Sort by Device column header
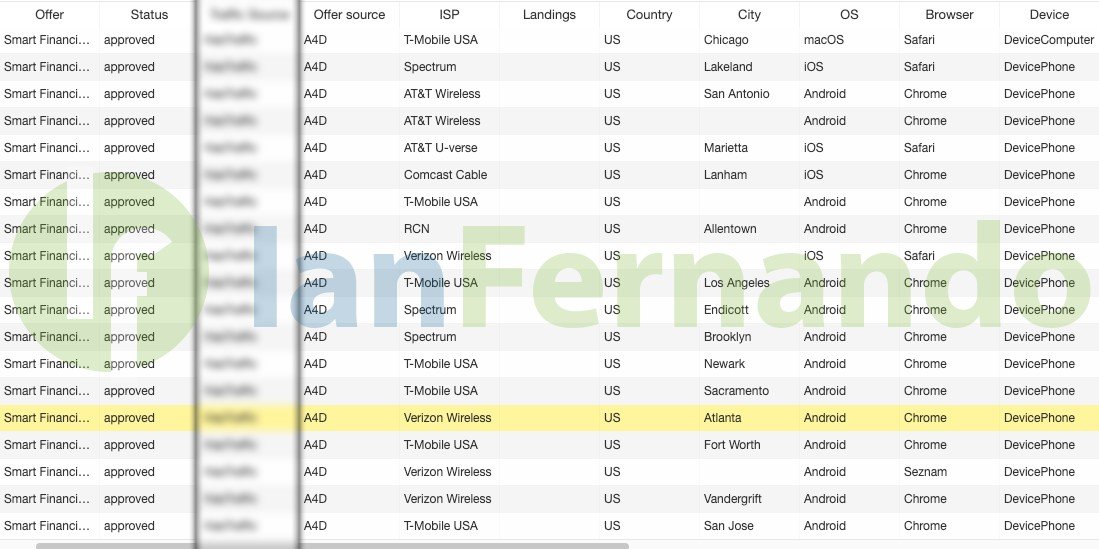This screenshot has height=549, width=1099. coord(1049,14)
